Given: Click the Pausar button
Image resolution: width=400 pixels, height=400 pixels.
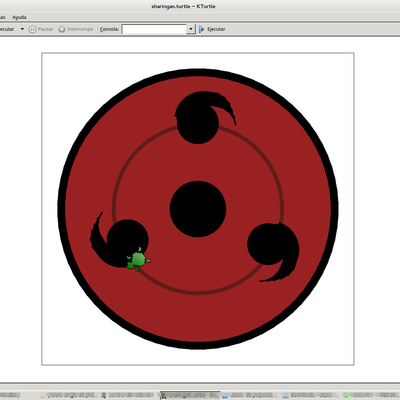Looking at the screenshot, I should (x=41, y=29).
